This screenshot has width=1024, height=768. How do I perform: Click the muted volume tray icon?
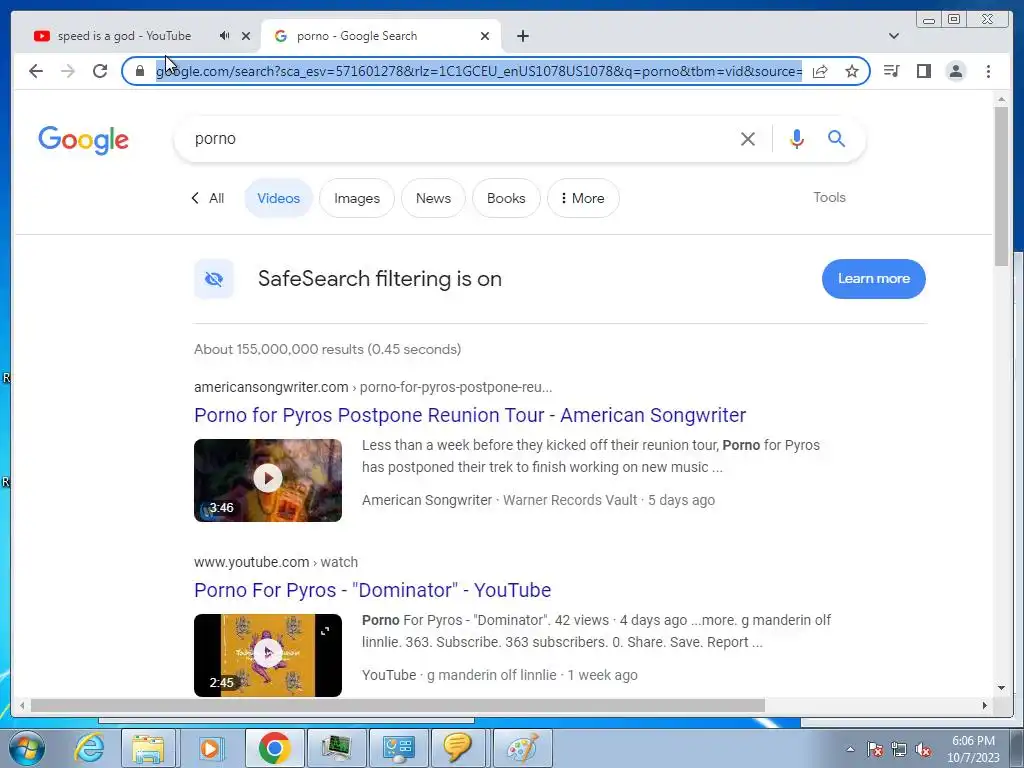pos(923,750)
